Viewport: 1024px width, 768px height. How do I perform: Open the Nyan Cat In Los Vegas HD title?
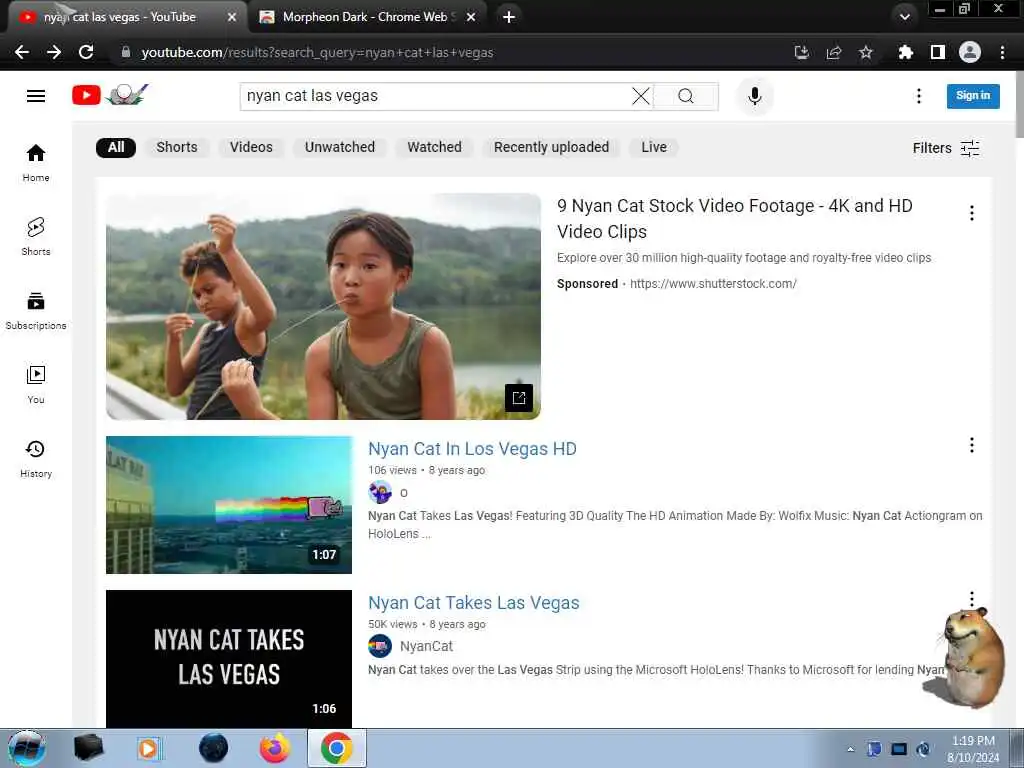pos(472,449)
